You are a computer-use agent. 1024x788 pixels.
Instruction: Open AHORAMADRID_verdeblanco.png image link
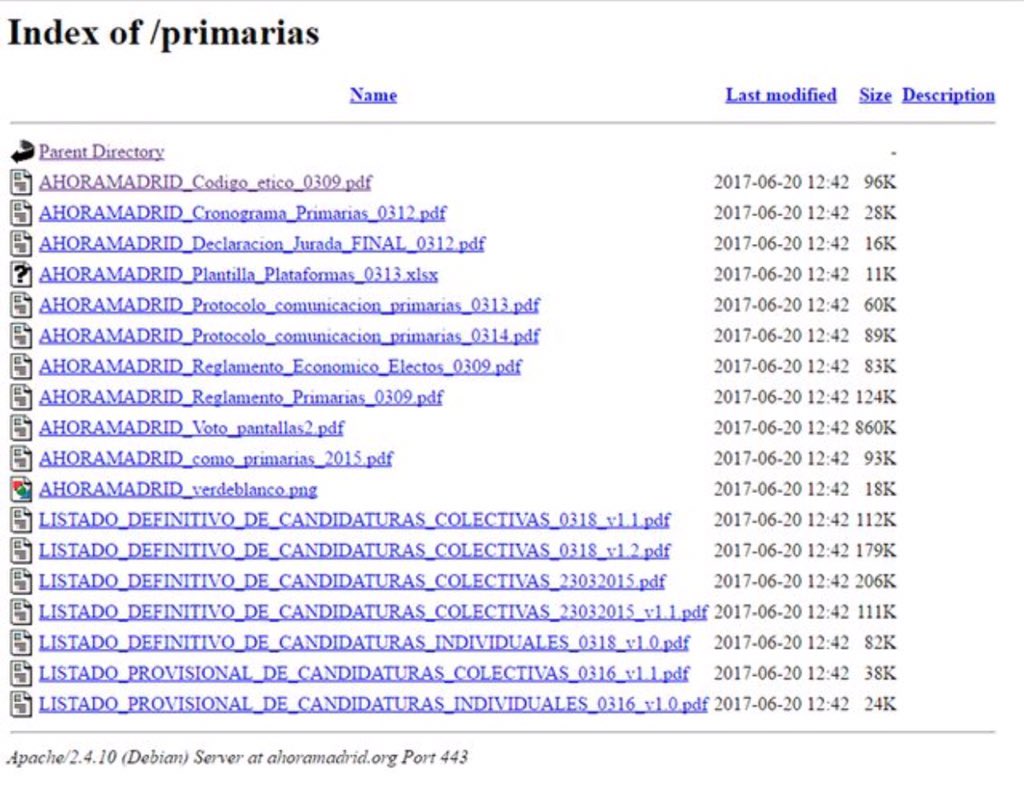point(178,489)
